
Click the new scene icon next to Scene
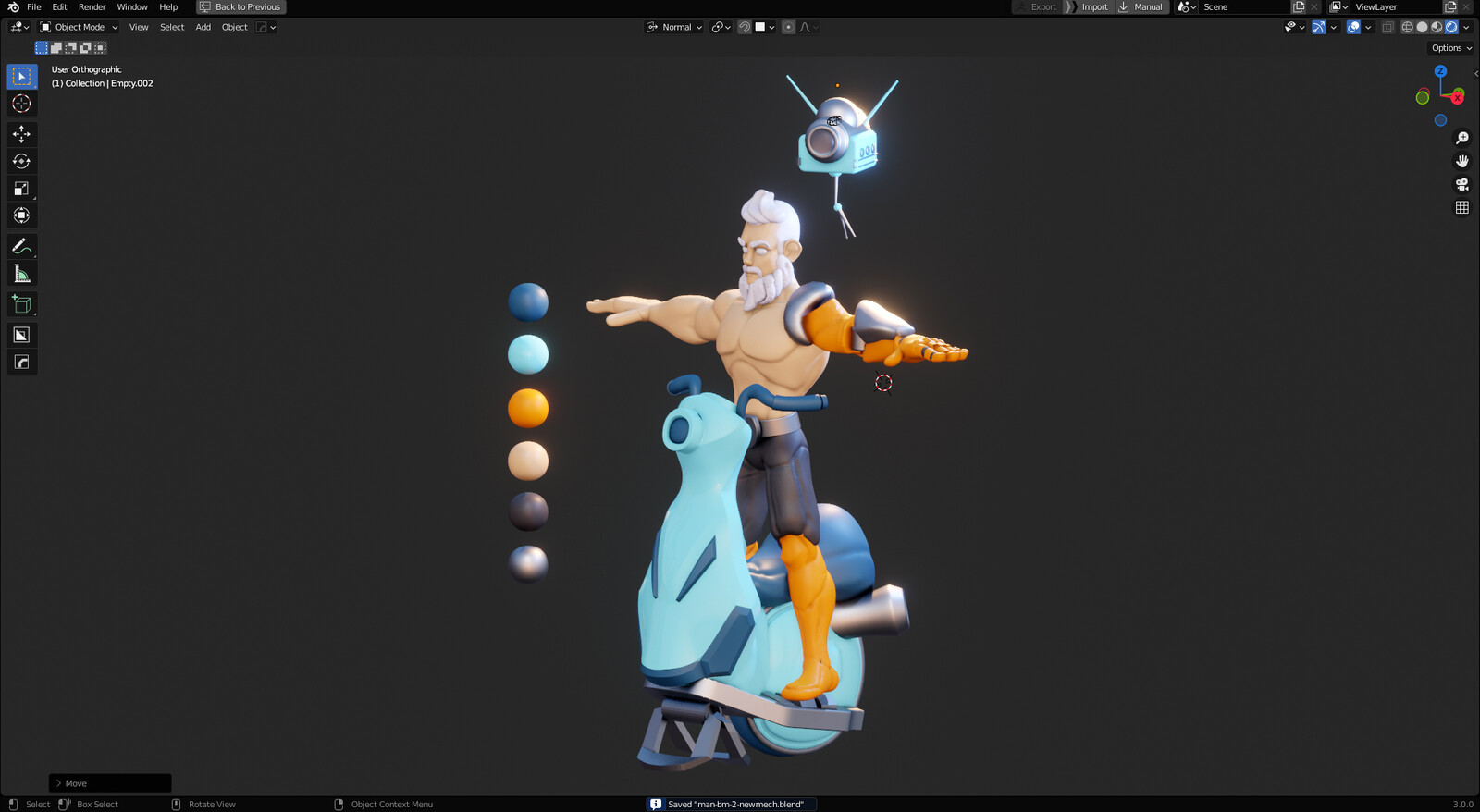pyautogui.click(x=1299, y=6)
